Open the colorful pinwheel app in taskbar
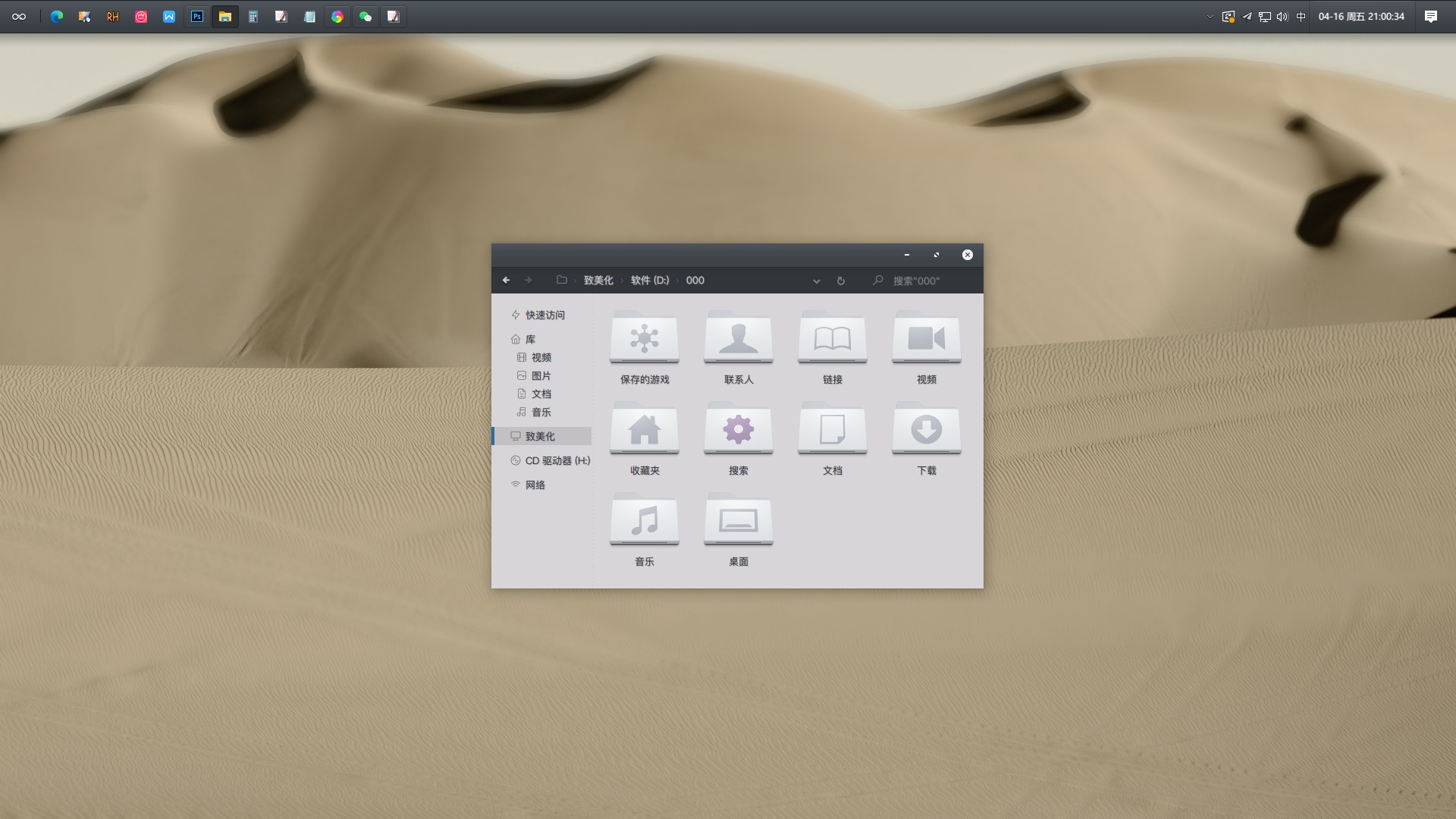 [337, 17]
